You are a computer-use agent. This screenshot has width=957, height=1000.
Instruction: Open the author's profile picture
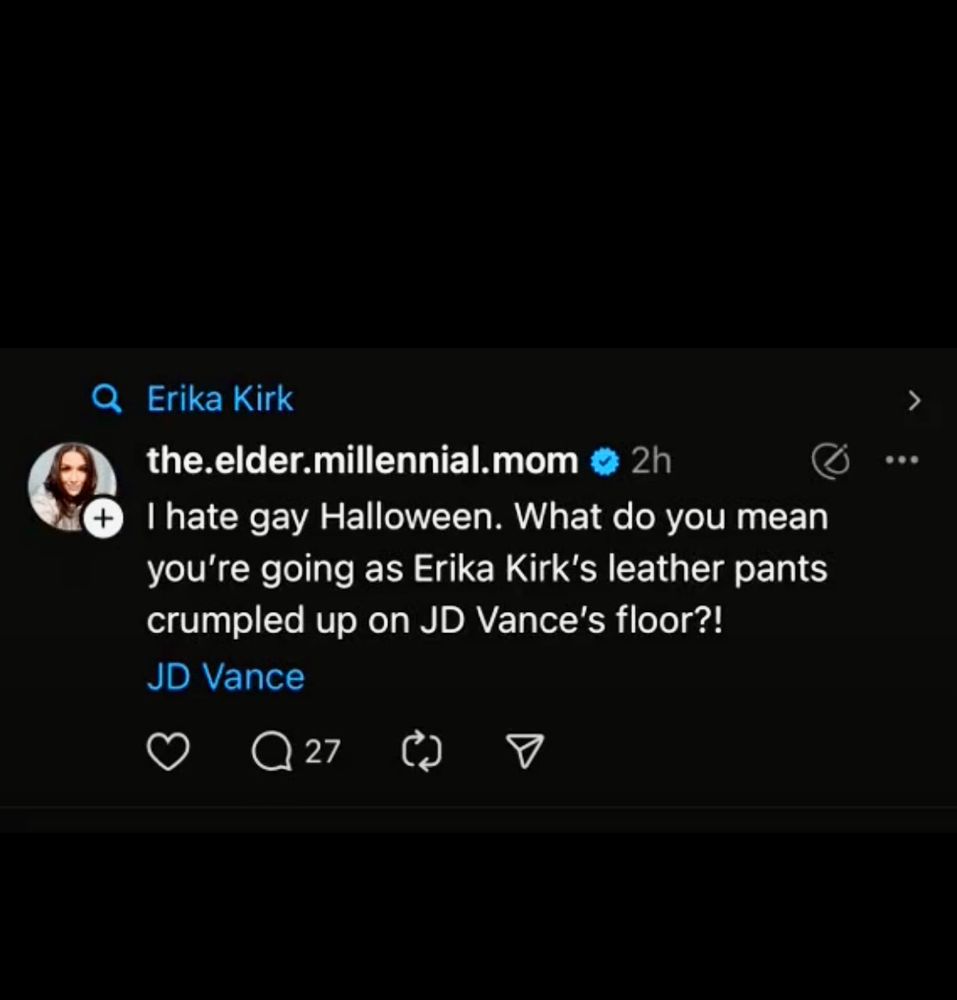click(x=70, y=484)
